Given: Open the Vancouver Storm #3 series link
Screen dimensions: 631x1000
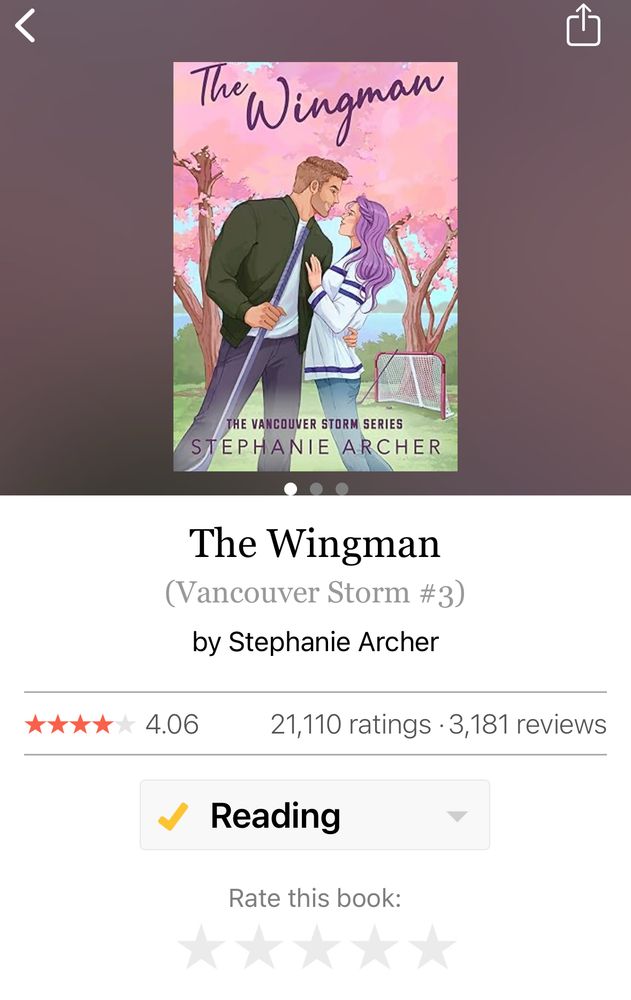Looking at the screenshot, I should 315,592.
